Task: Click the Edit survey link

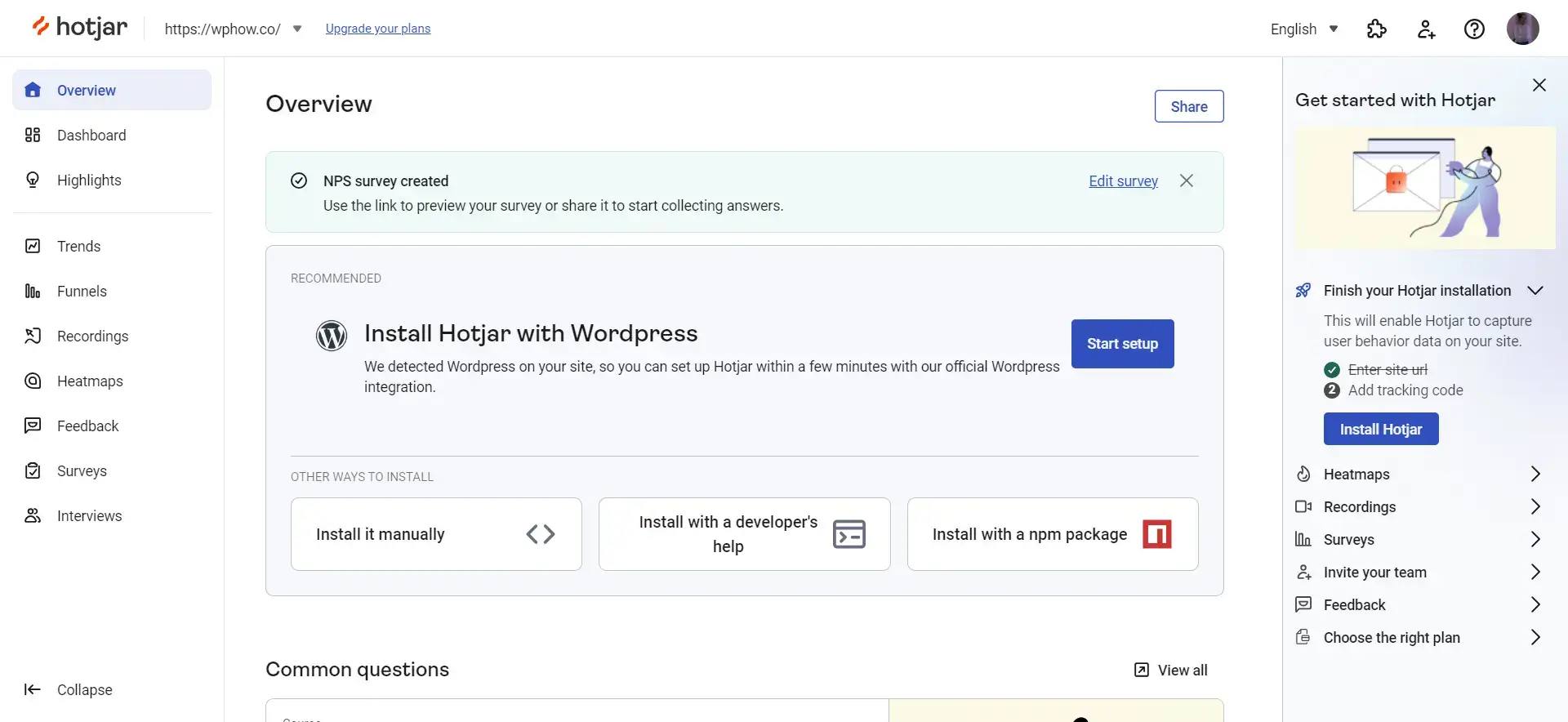Action: (x=1123, y=180)
